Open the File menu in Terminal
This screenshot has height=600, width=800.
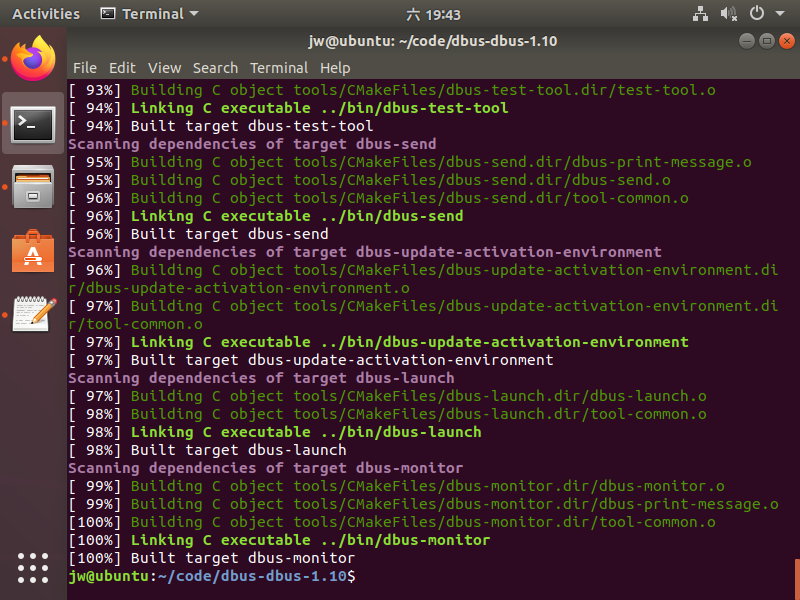(x=85, y=68)
